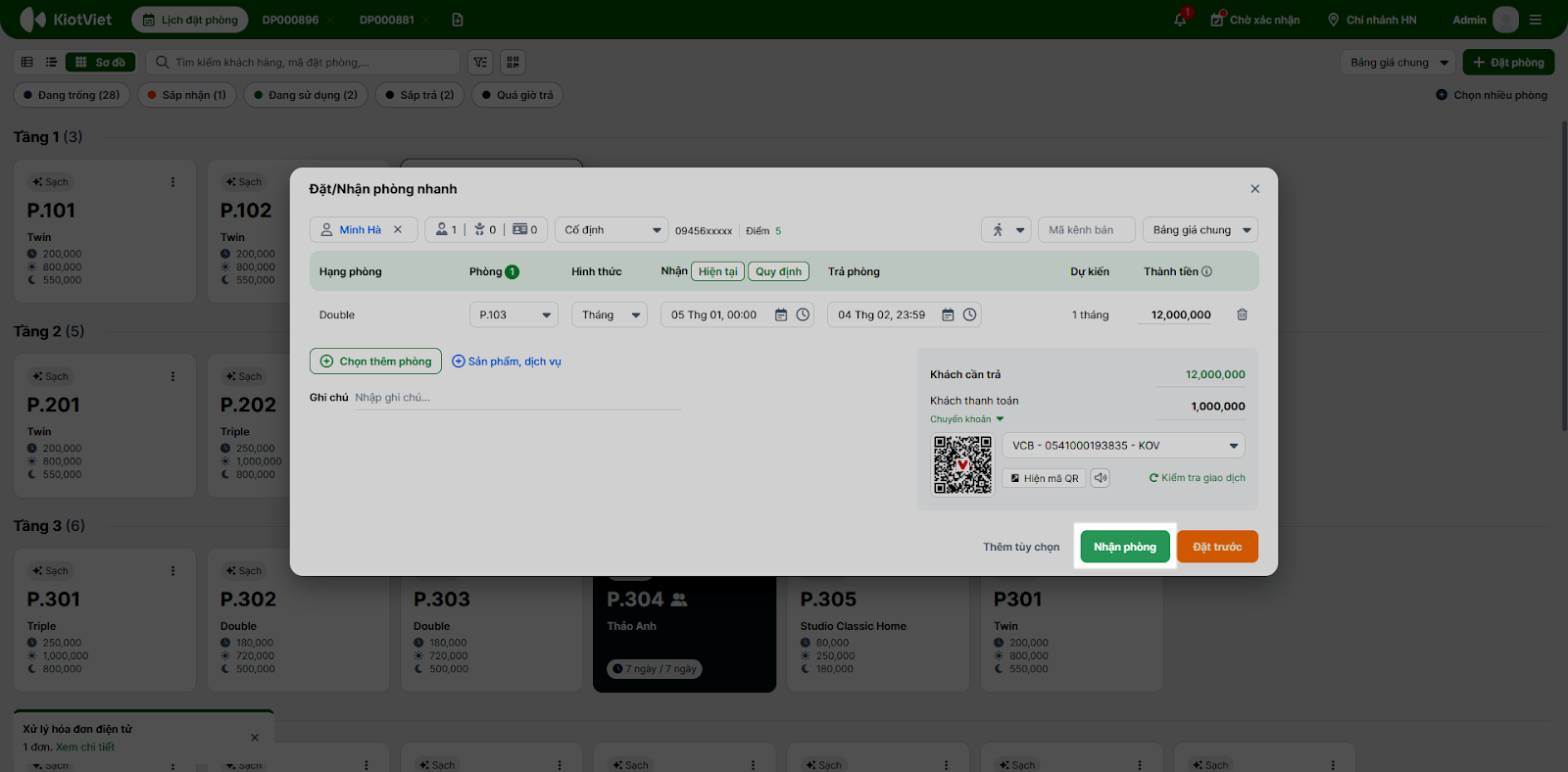Open the three-dot menu on room P.301
Image resolution: width=1568 pixels, height=772 pixels.
pos(172,571)
